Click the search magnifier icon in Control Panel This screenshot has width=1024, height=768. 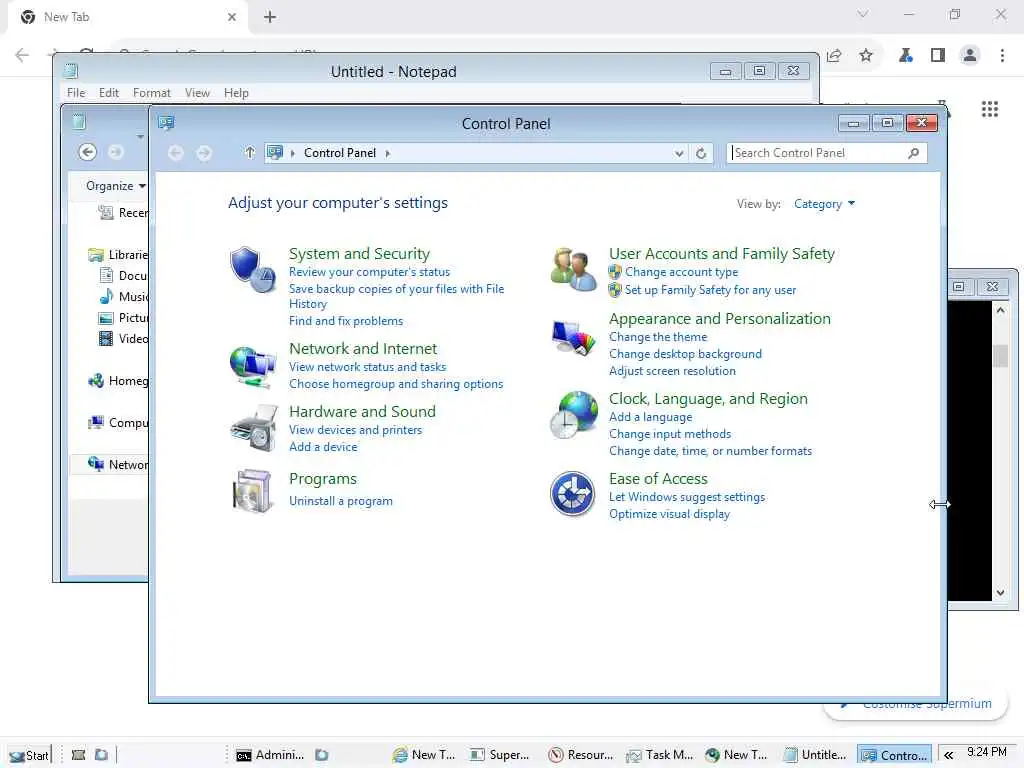913,153
